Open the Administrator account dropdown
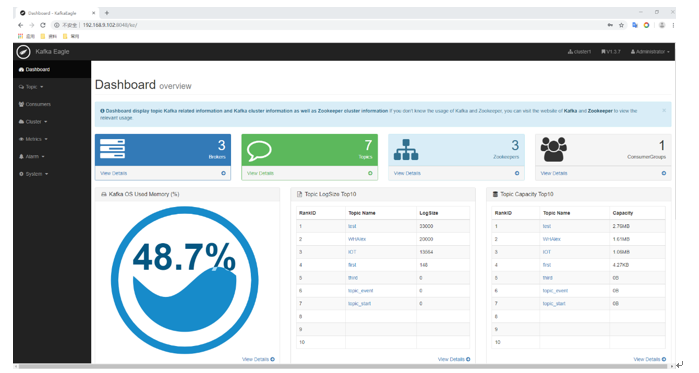 (x=650, y=52)
